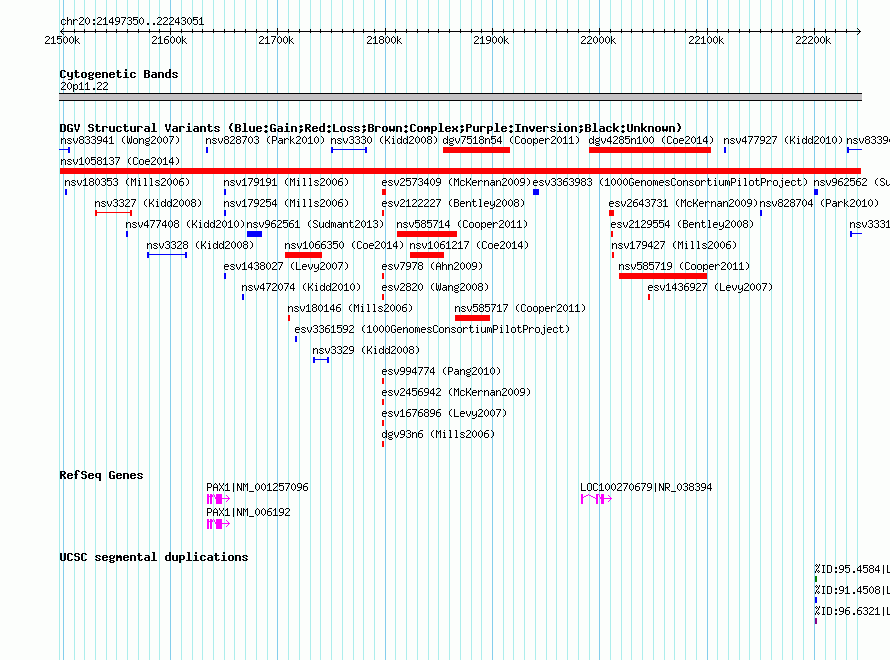Click the %ID:91.4508 segmental duplication entry
This screenshot has width=890, height=660.
852,590
